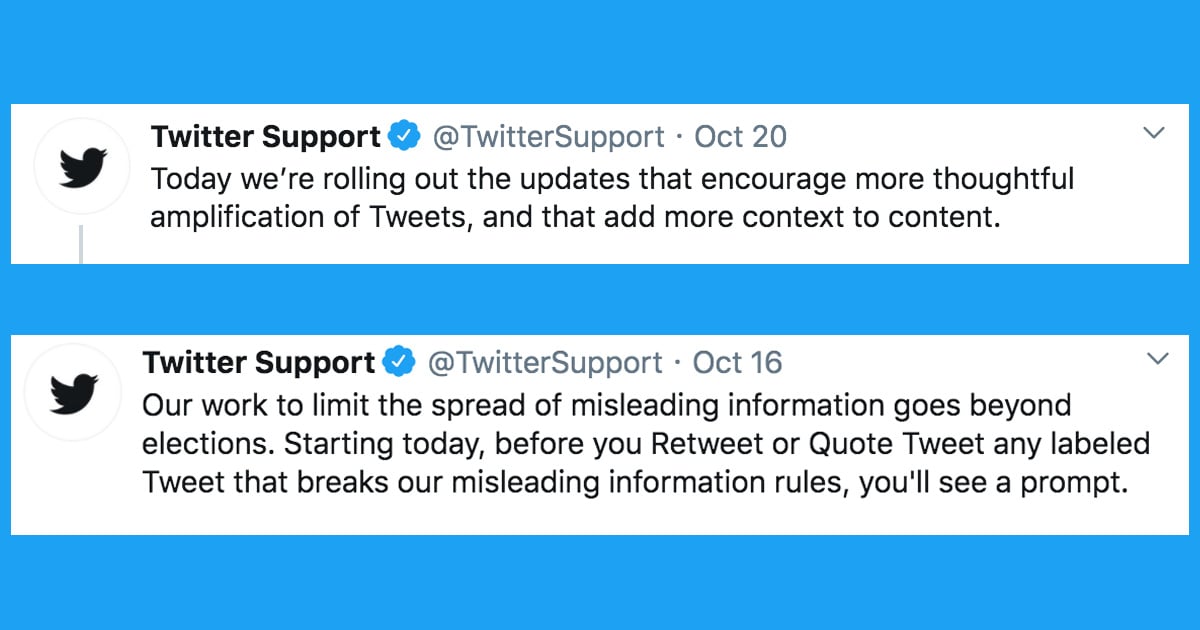The image size is (1200, 630).
Task: Select the blue verified badge next to Twitter Support
Action: (x=404, y=135)
